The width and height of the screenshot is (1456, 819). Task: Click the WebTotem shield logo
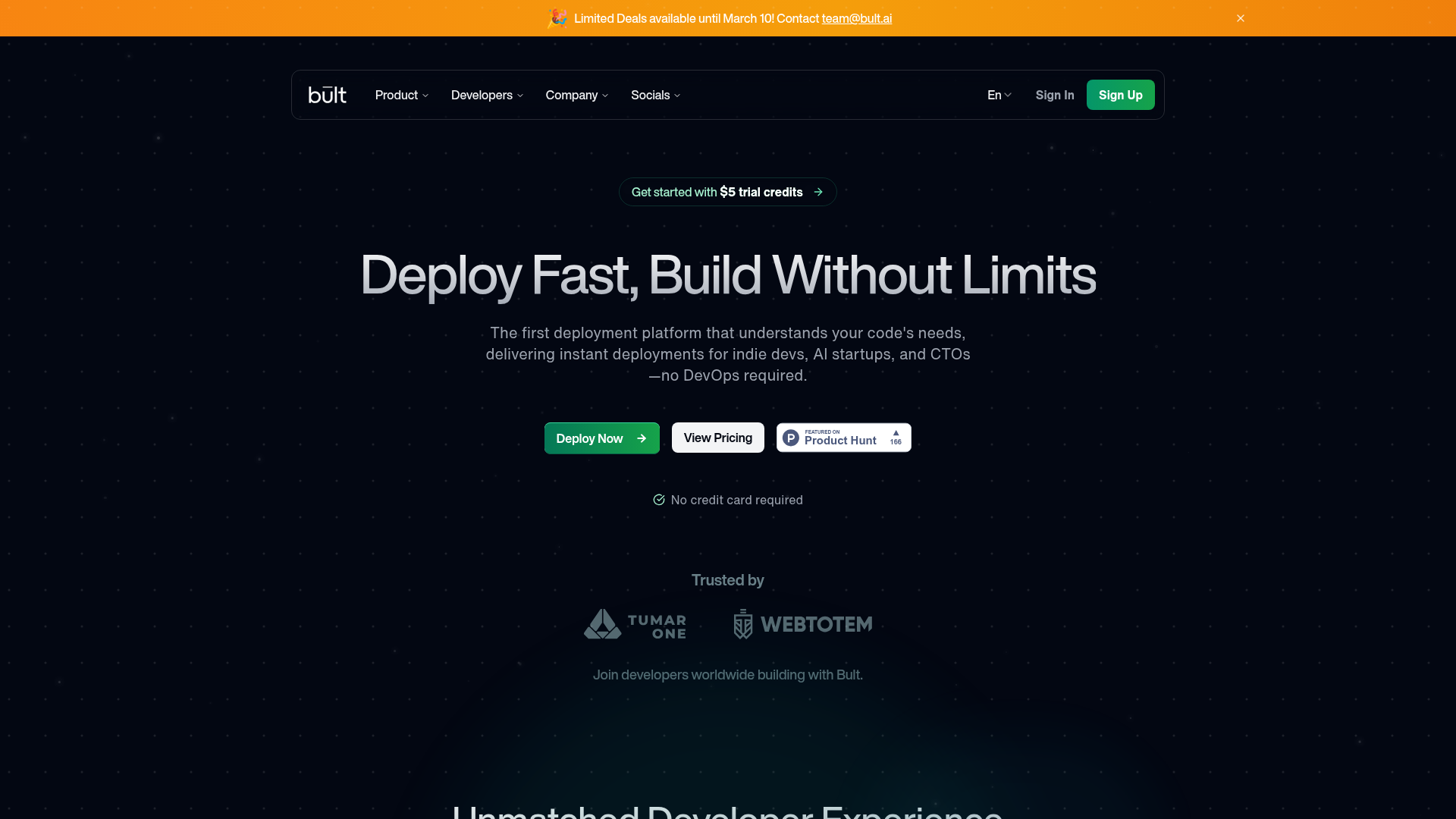coord(743,624)
